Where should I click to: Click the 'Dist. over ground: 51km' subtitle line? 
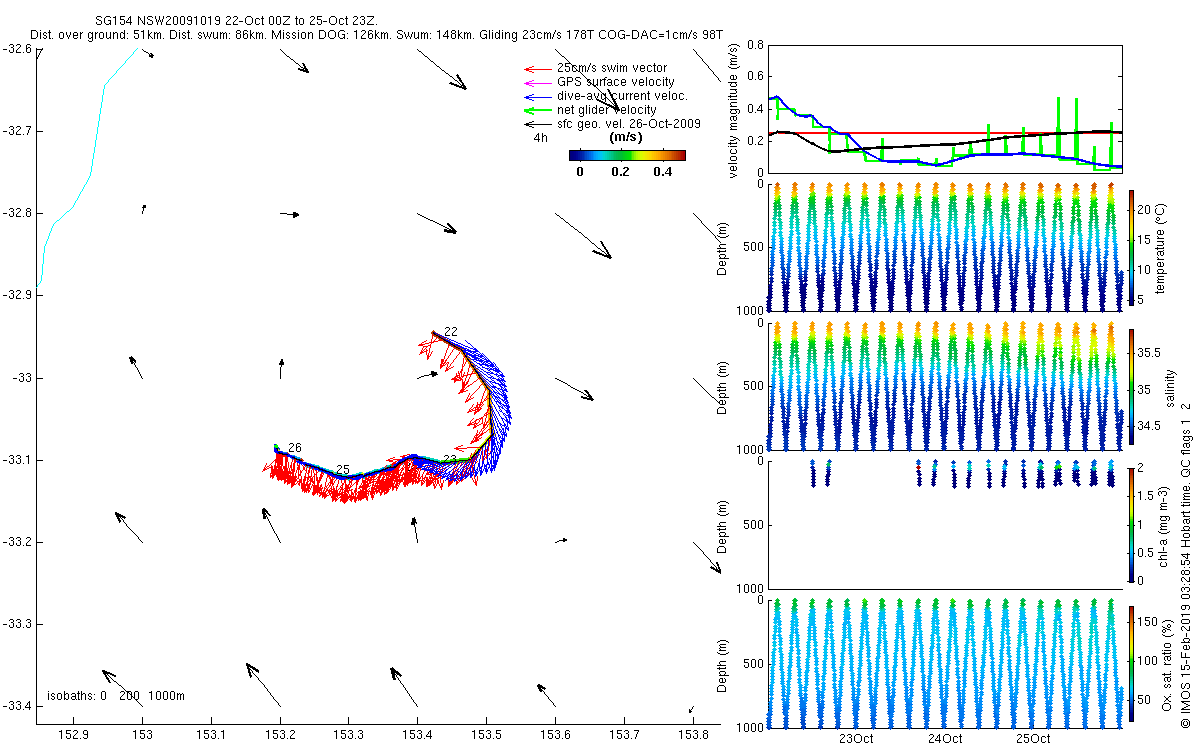click(377, 34)
